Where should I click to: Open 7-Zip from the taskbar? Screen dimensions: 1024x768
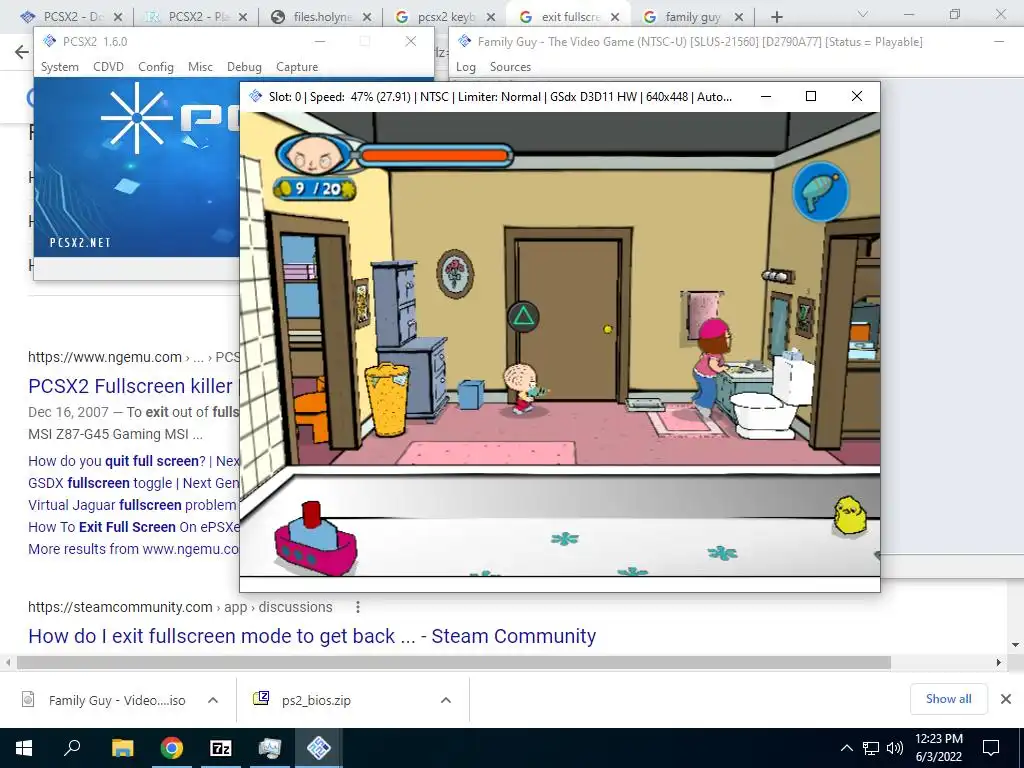tap(221, 748)
